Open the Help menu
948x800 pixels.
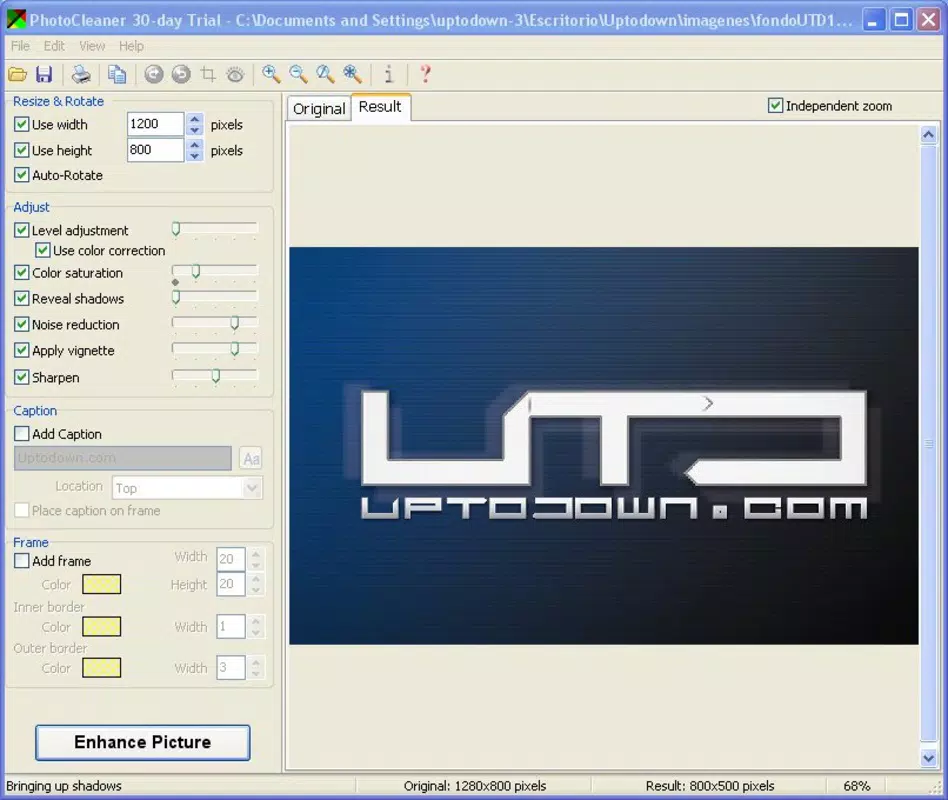131,46
